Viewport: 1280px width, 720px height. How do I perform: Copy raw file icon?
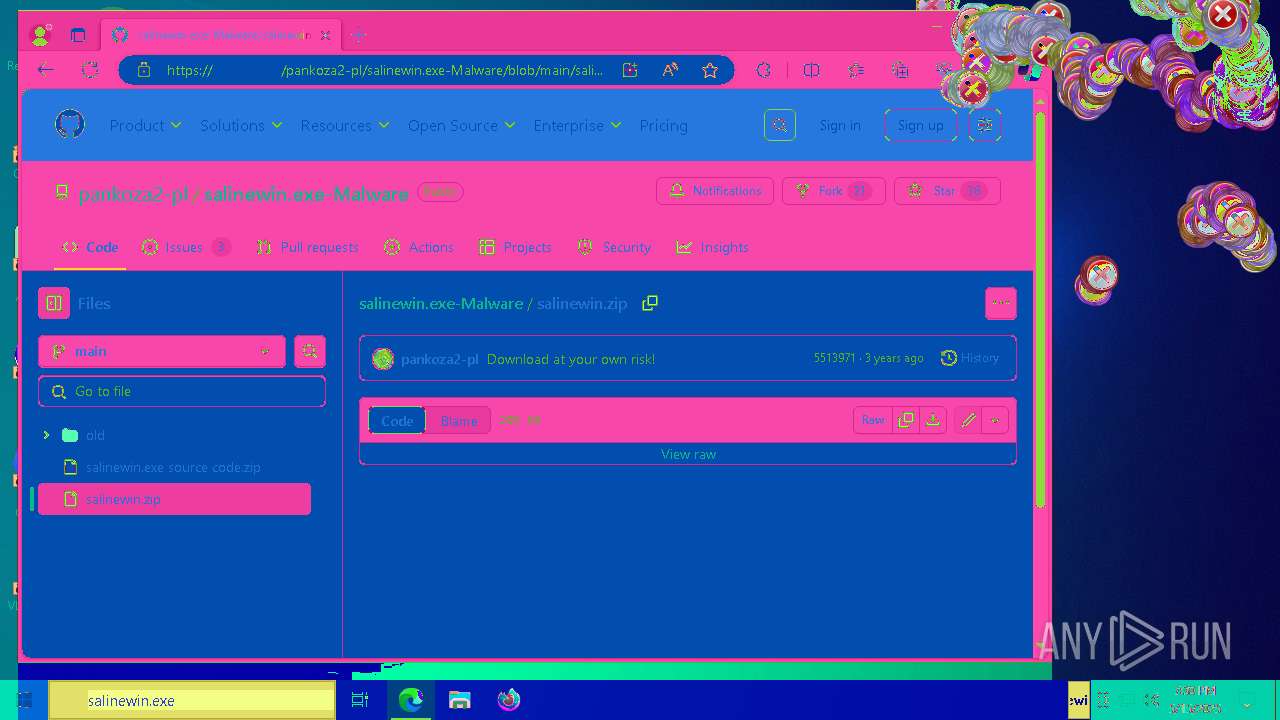906,420
